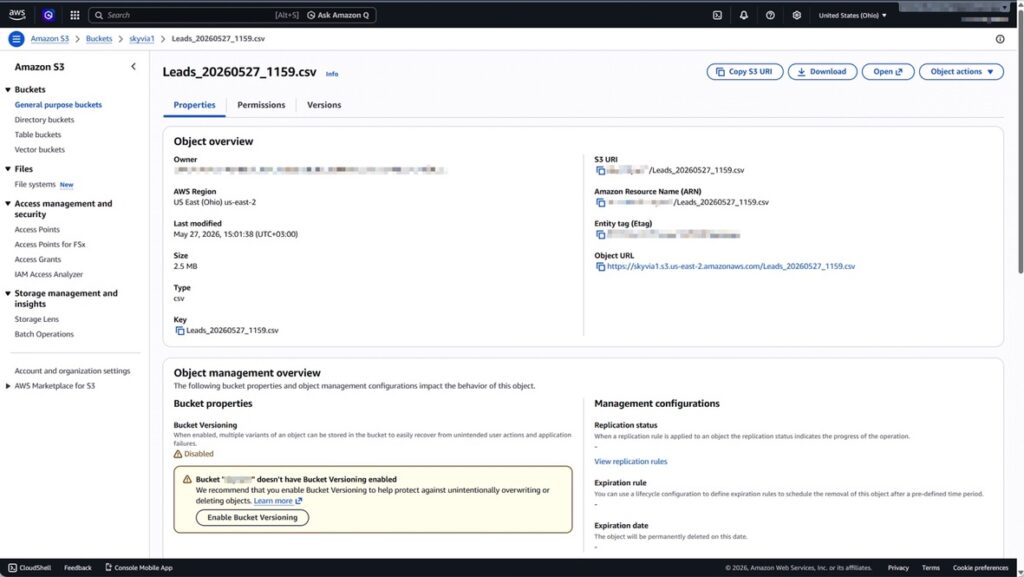Viewport: 1024px width, 577px height.
Task: Click Ask Amazon Q in search bar
Action: pos(338,15)
